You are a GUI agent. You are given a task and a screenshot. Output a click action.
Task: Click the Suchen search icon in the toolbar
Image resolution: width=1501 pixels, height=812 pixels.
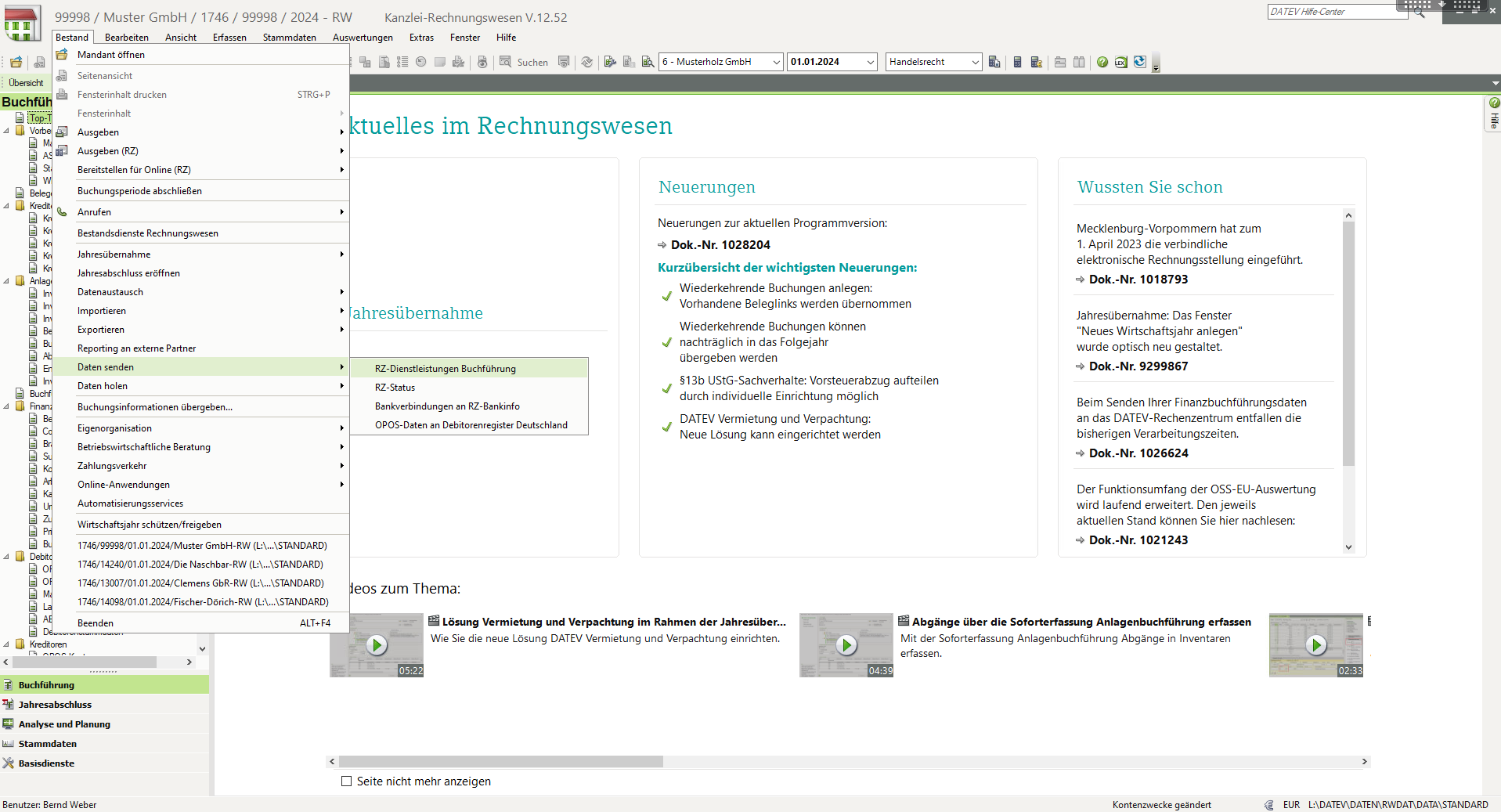[x=506, y=62]
